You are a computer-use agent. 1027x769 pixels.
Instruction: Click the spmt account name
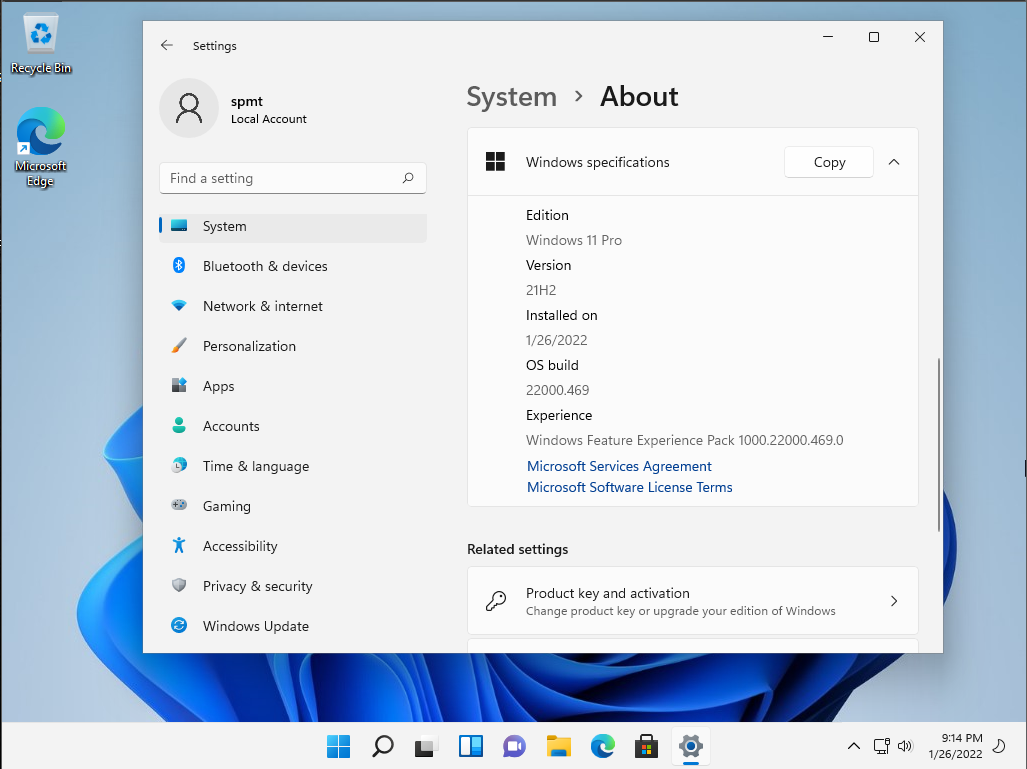(247, 102)
